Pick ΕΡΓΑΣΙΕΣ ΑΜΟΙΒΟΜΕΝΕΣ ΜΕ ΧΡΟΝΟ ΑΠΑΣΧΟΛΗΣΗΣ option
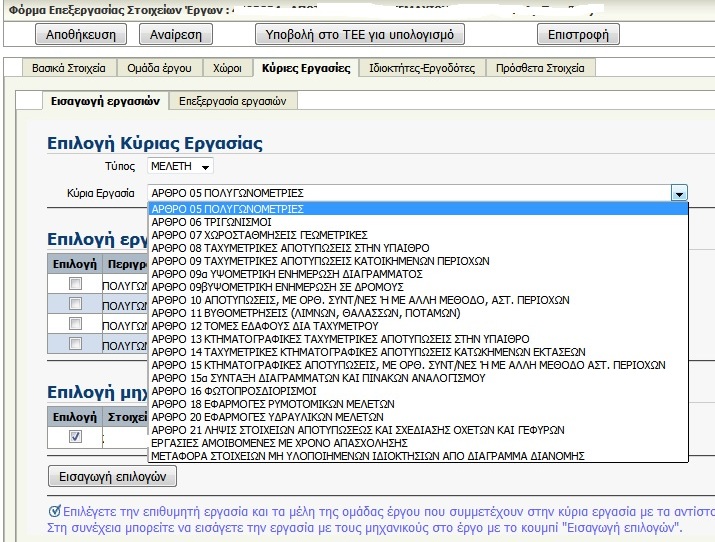The image size is (715, 542). [x=279, y=443]
